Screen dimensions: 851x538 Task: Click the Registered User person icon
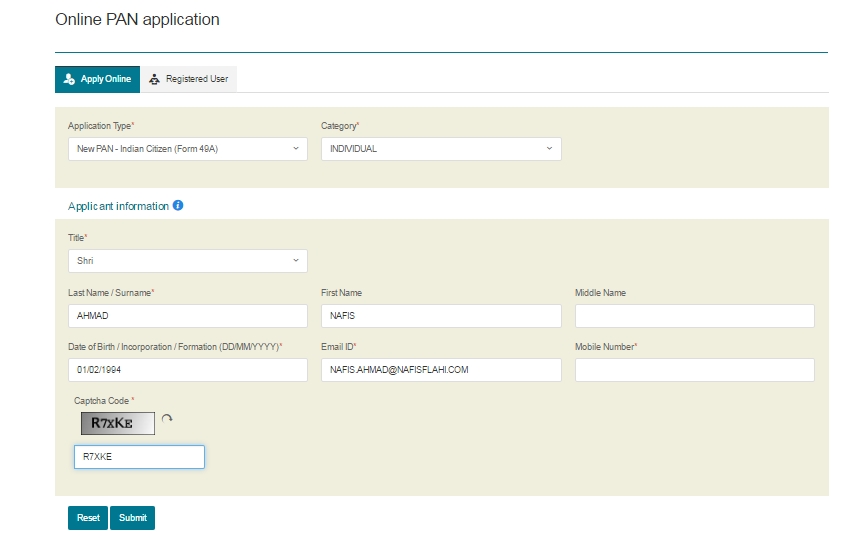pyautogui.click(x=155, y=79)
